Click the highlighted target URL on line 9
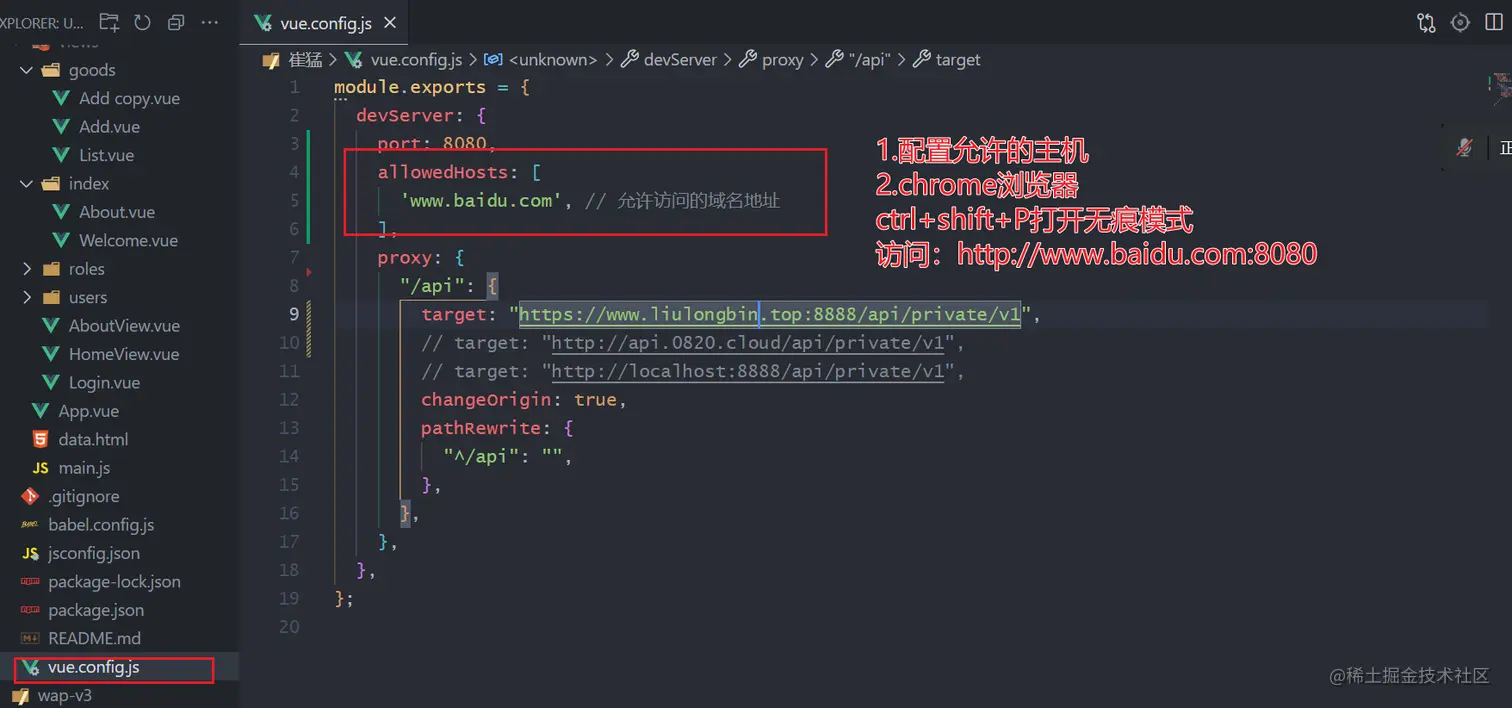 click(770, 314)
